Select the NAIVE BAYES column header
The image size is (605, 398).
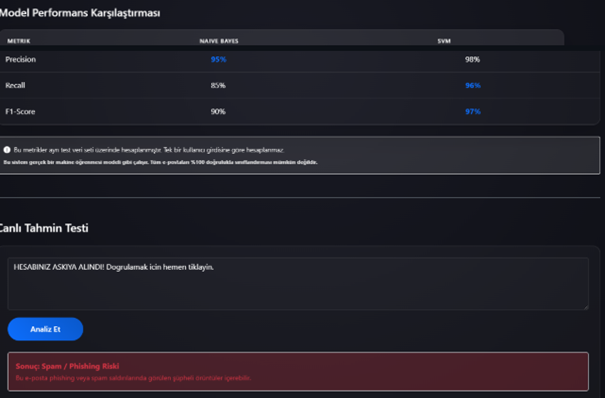point(219,41)
